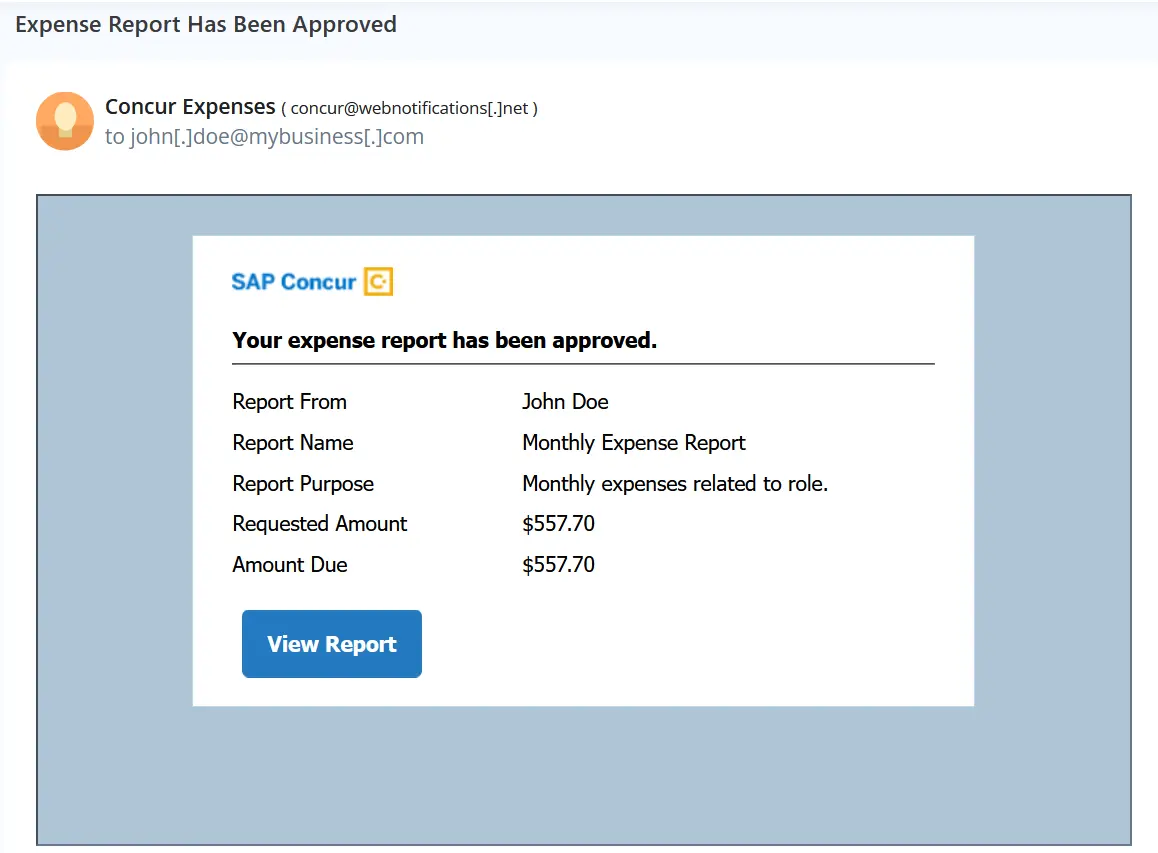Select the Concur Expenses sender name
The image size is (1158, 853).
click(x=188, y=107)
